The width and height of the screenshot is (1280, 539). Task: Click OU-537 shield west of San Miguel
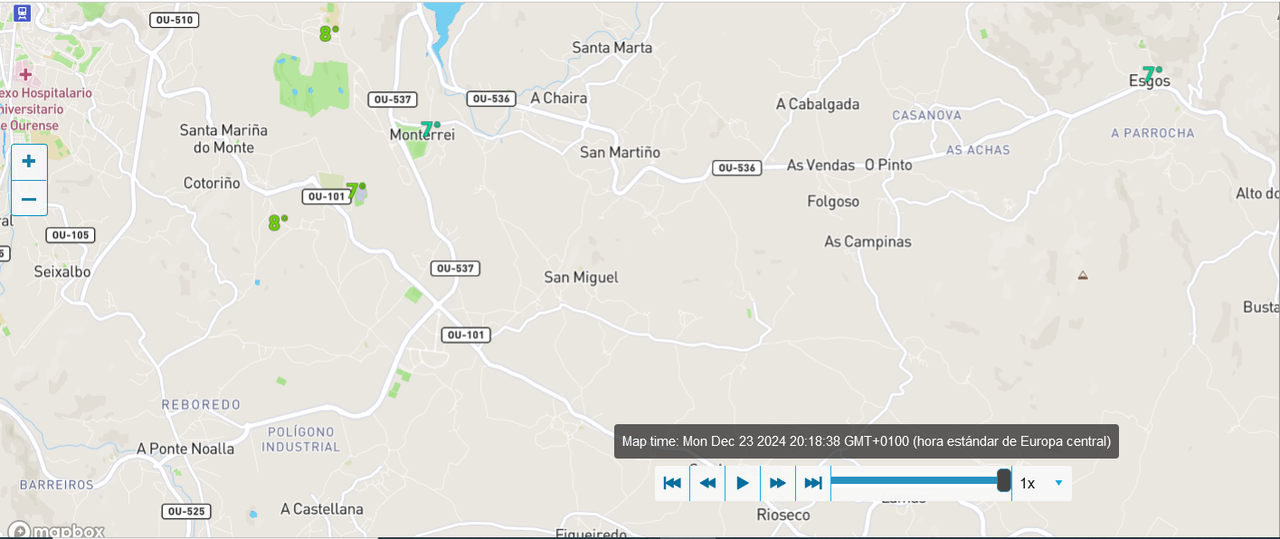coord(455,268)
